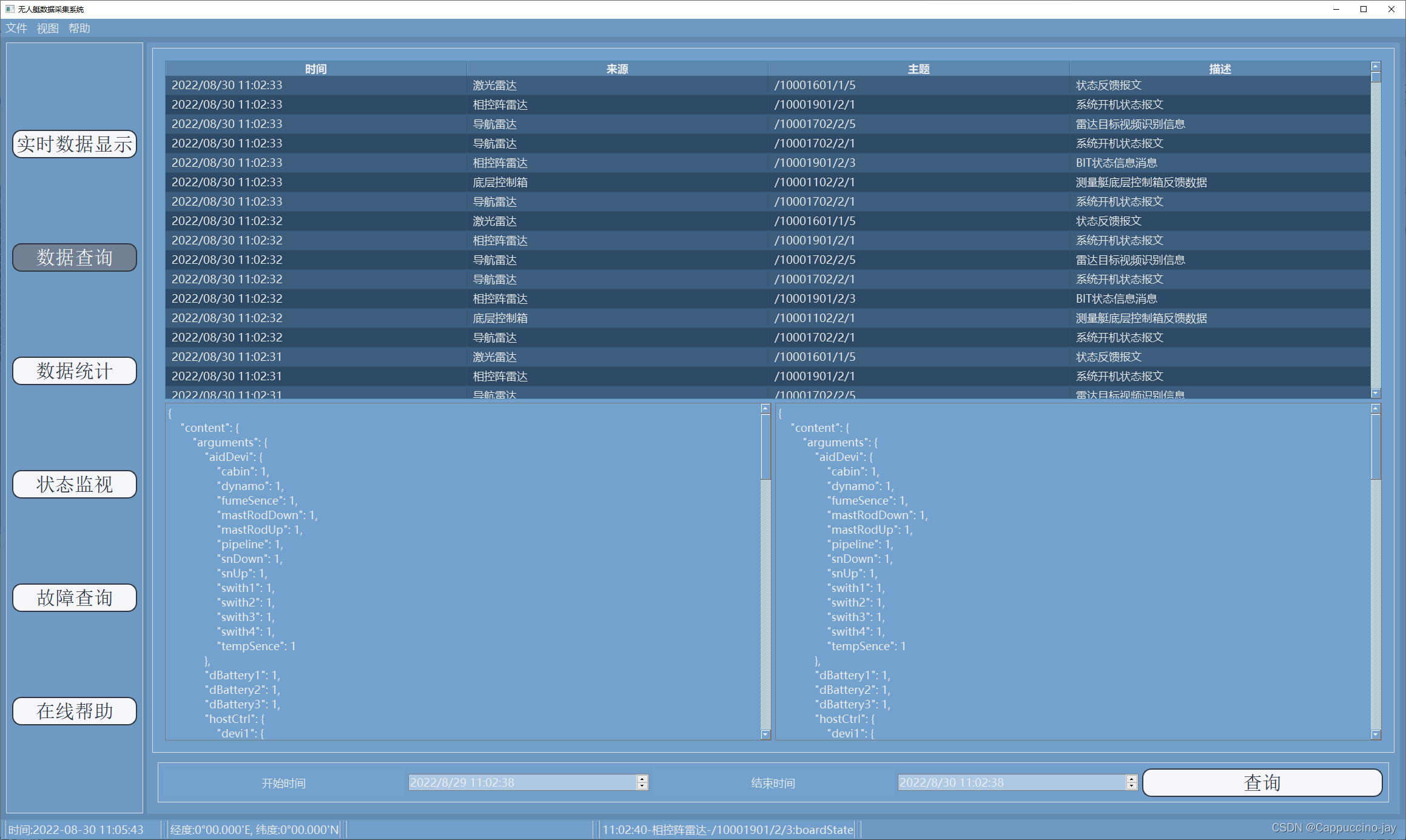The width and height of the screenshot is (1406, 840).
Task: Open the 故障查询 section
Action: click(75, 598)
